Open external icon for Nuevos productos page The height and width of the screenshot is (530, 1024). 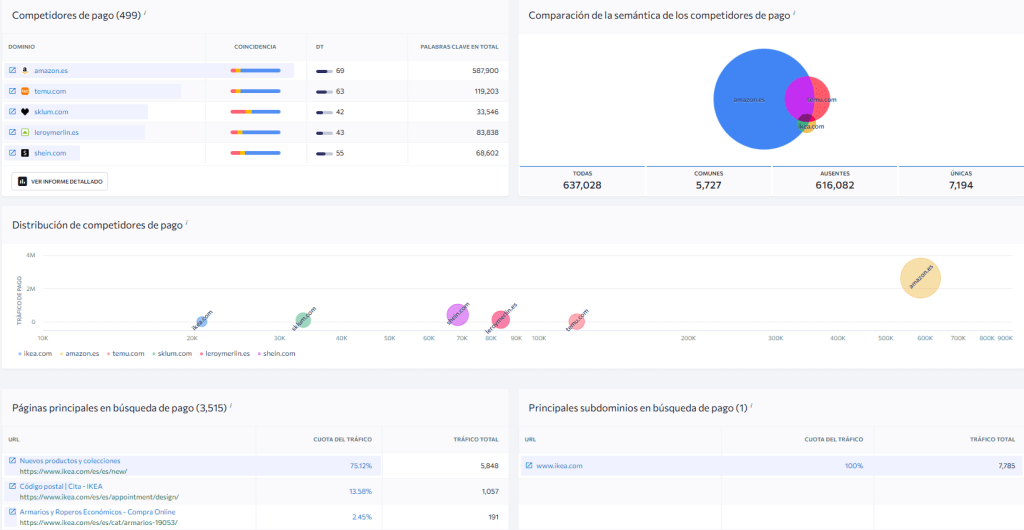[x=12, y=461]
